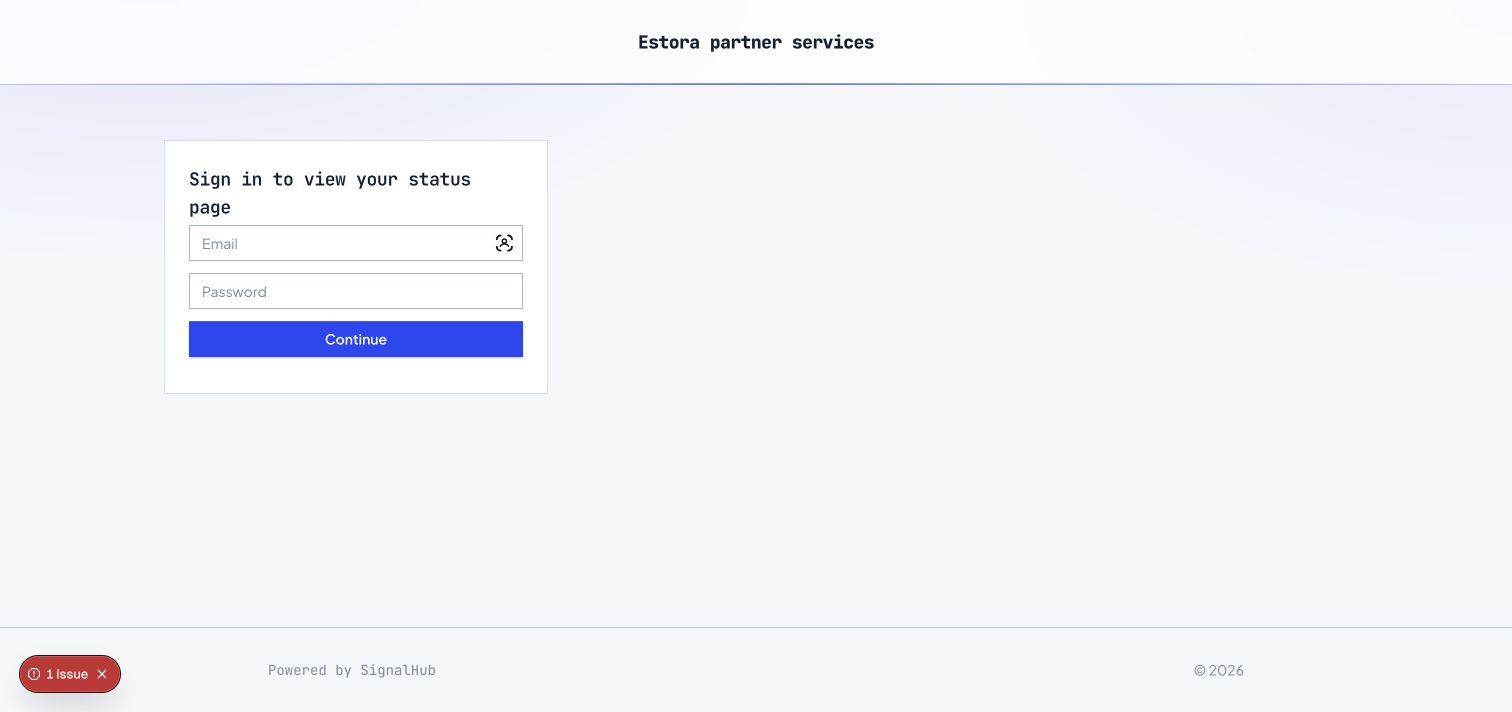
Task: Click the Powered by SignalHub text
Action: click(x=352, y=670)
